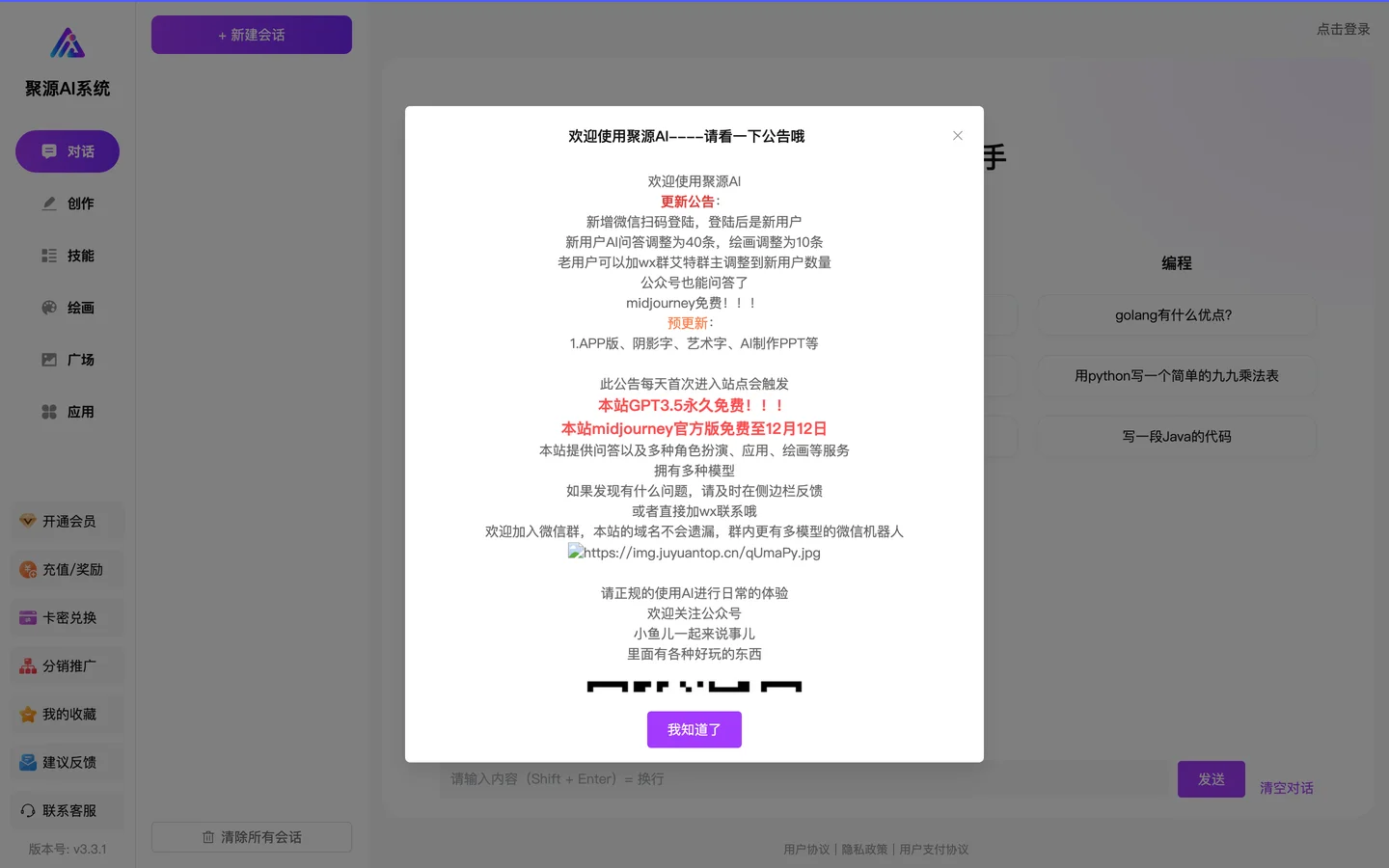The image size is (1389, 868).
Task: Confirm with the 我知道了 button
Action: [x=694, y=730]
